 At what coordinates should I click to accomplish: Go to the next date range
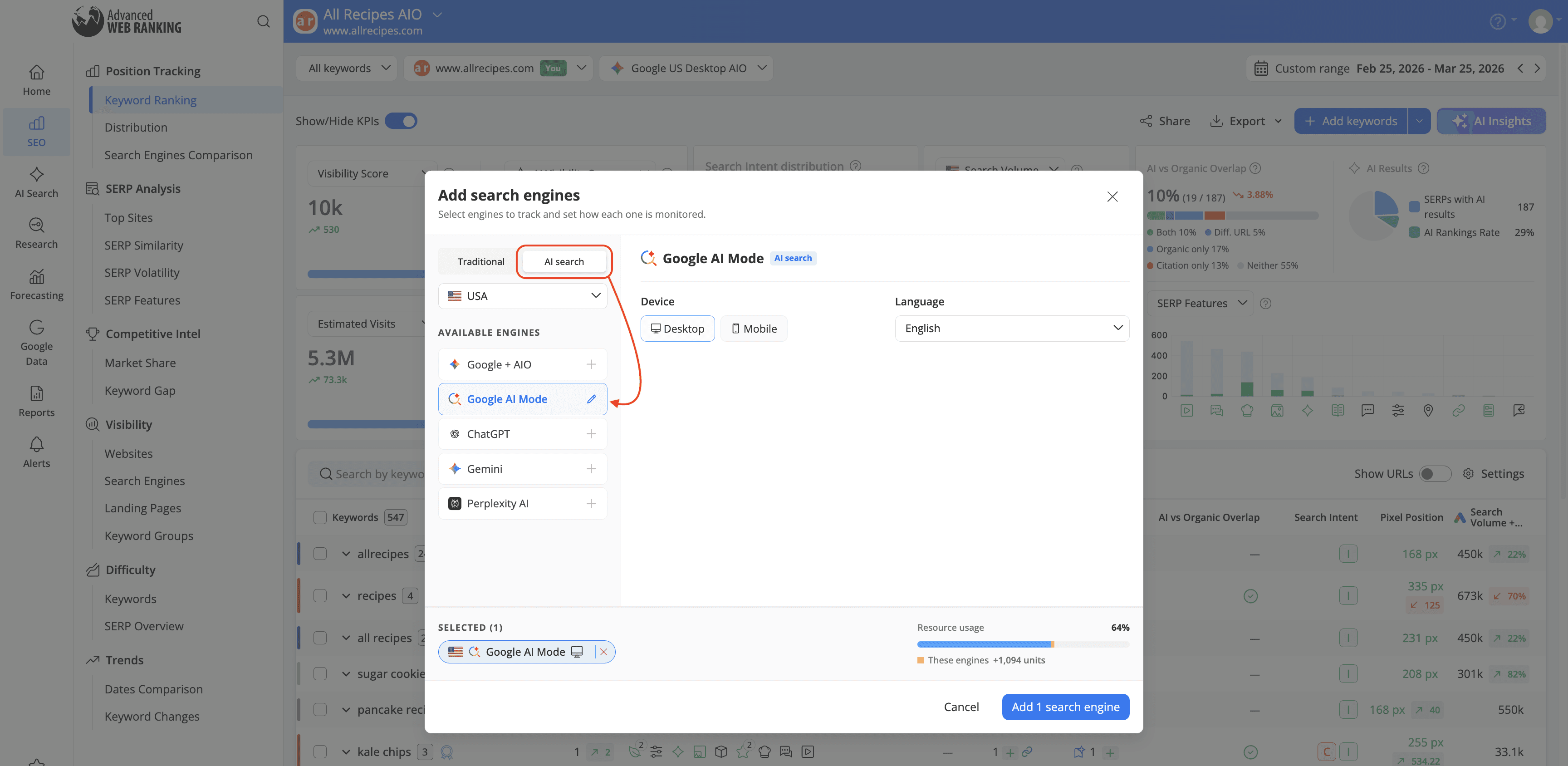[x=1538, y=68]
